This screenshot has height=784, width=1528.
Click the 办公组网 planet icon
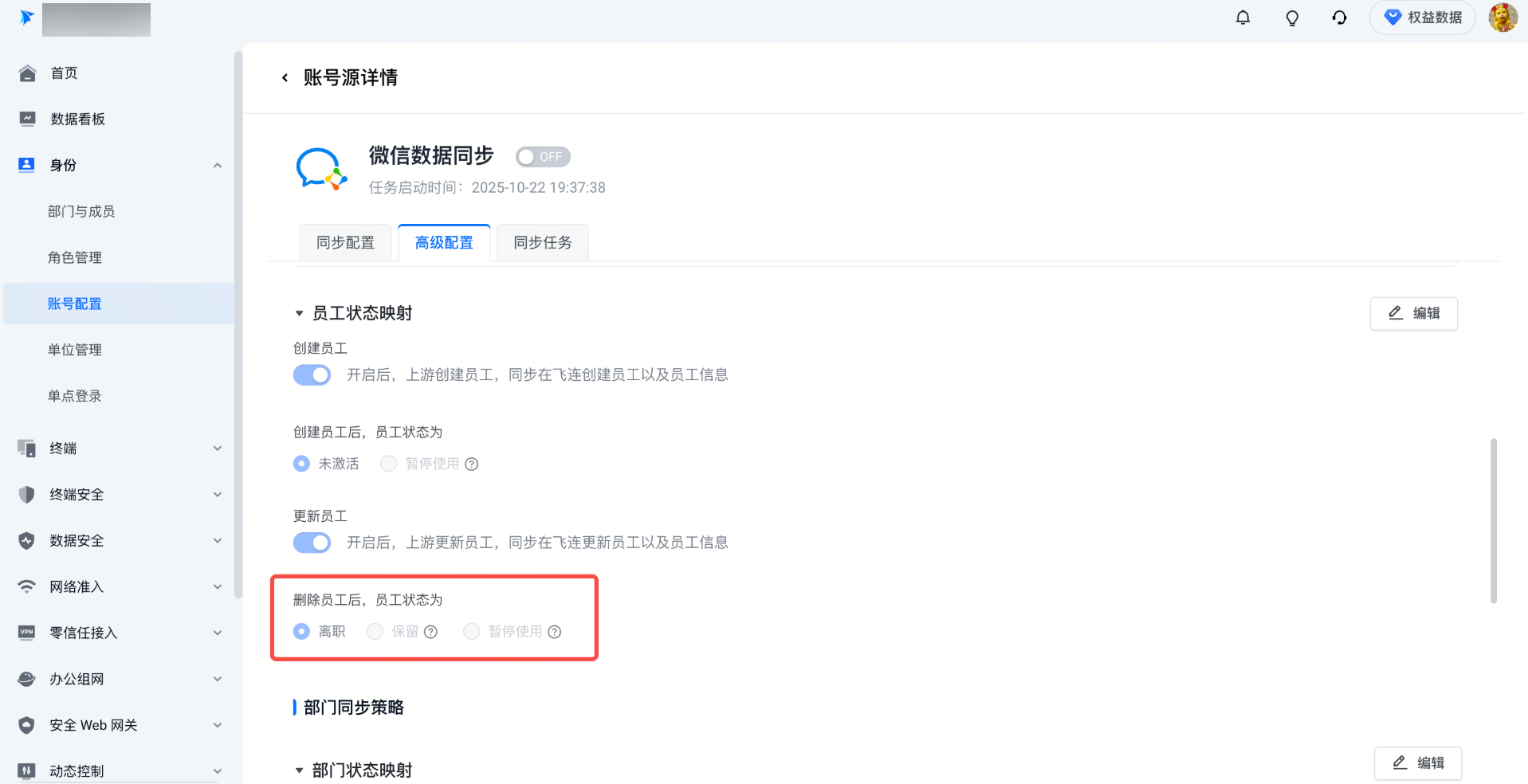pyautogui.click(x=27, y=679)
